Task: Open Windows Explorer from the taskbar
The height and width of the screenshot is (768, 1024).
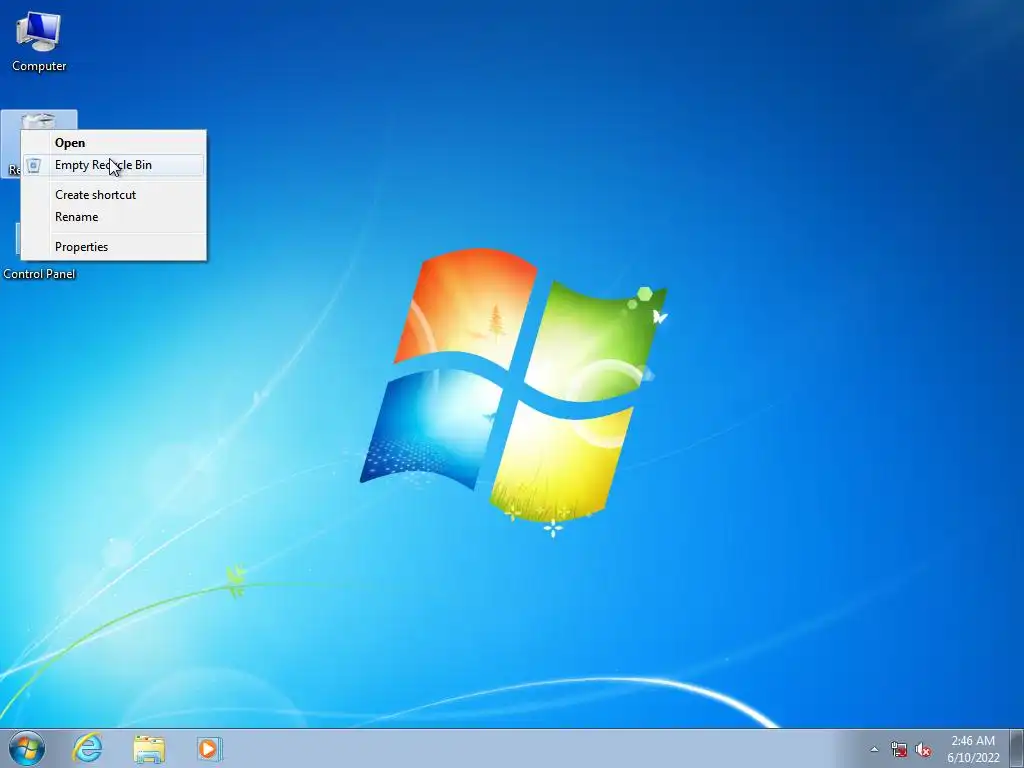Action: 149,748
